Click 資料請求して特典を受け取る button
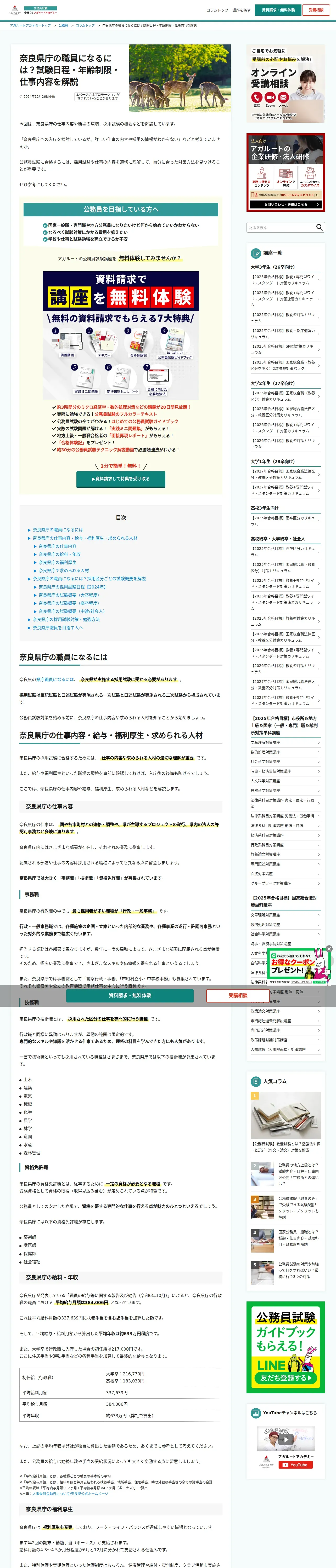This screenshot has width=336, height=1568. pos(121,479)
